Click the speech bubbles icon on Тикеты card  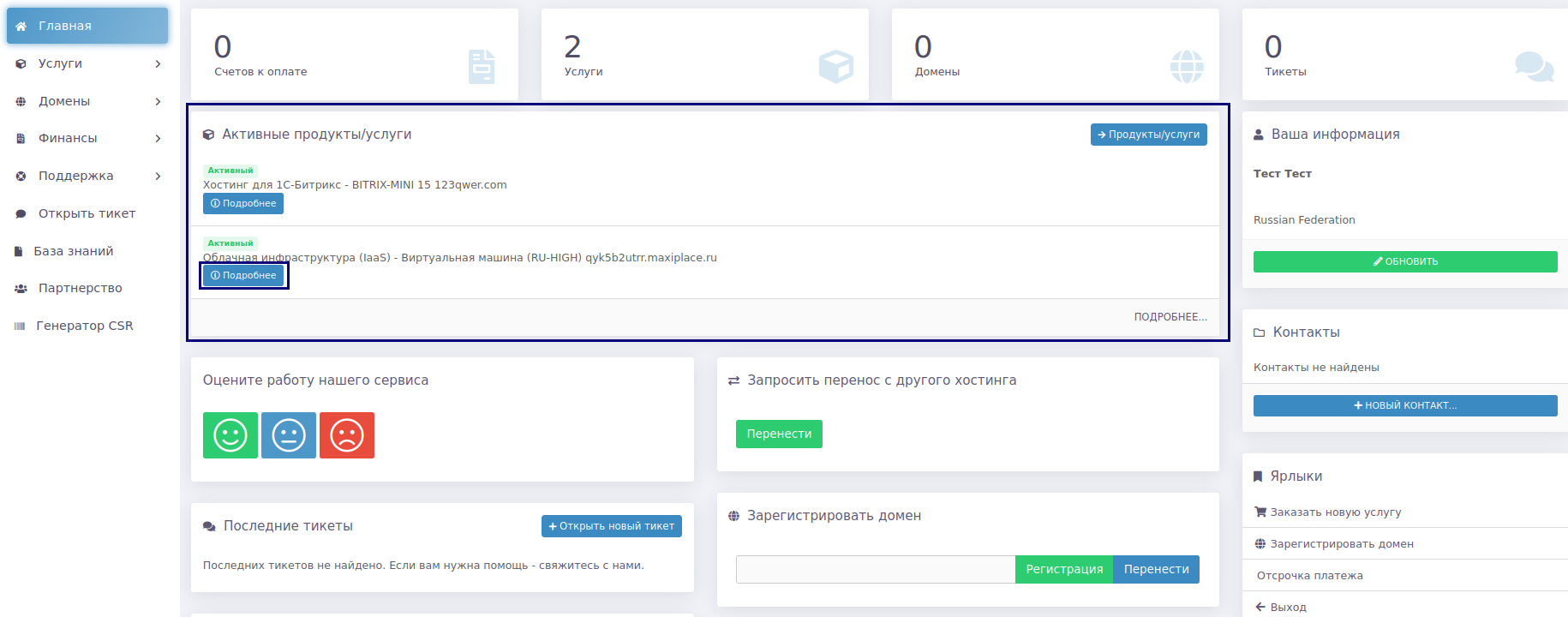tap(1534, 66)
